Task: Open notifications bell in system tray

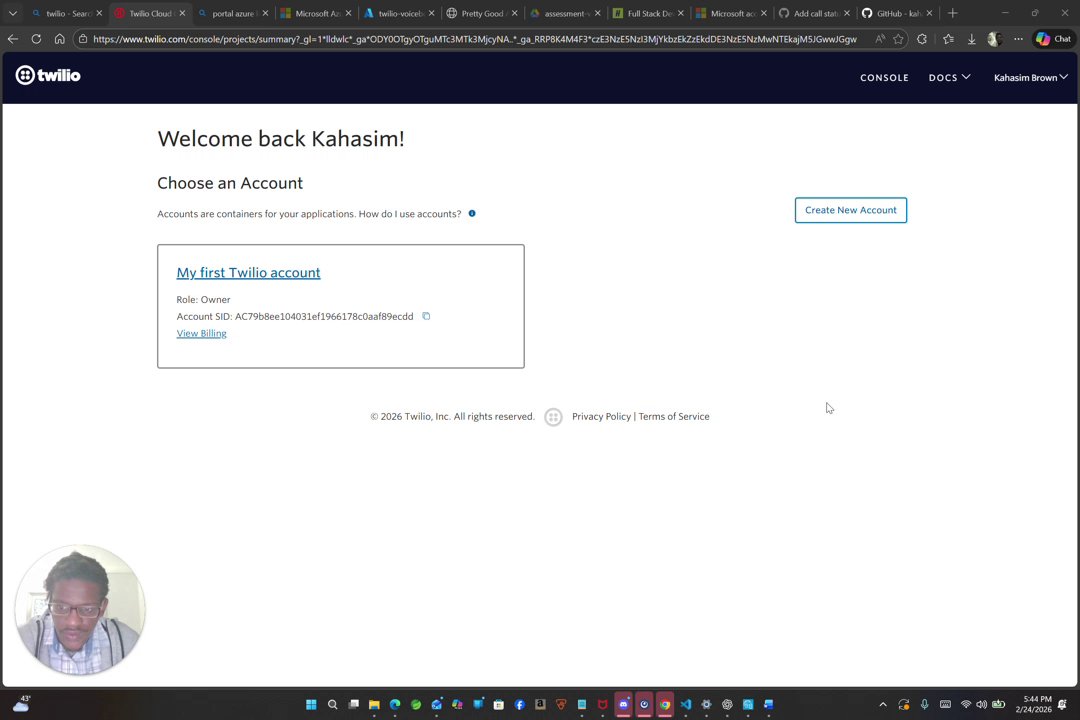Action: (1062, 704)
